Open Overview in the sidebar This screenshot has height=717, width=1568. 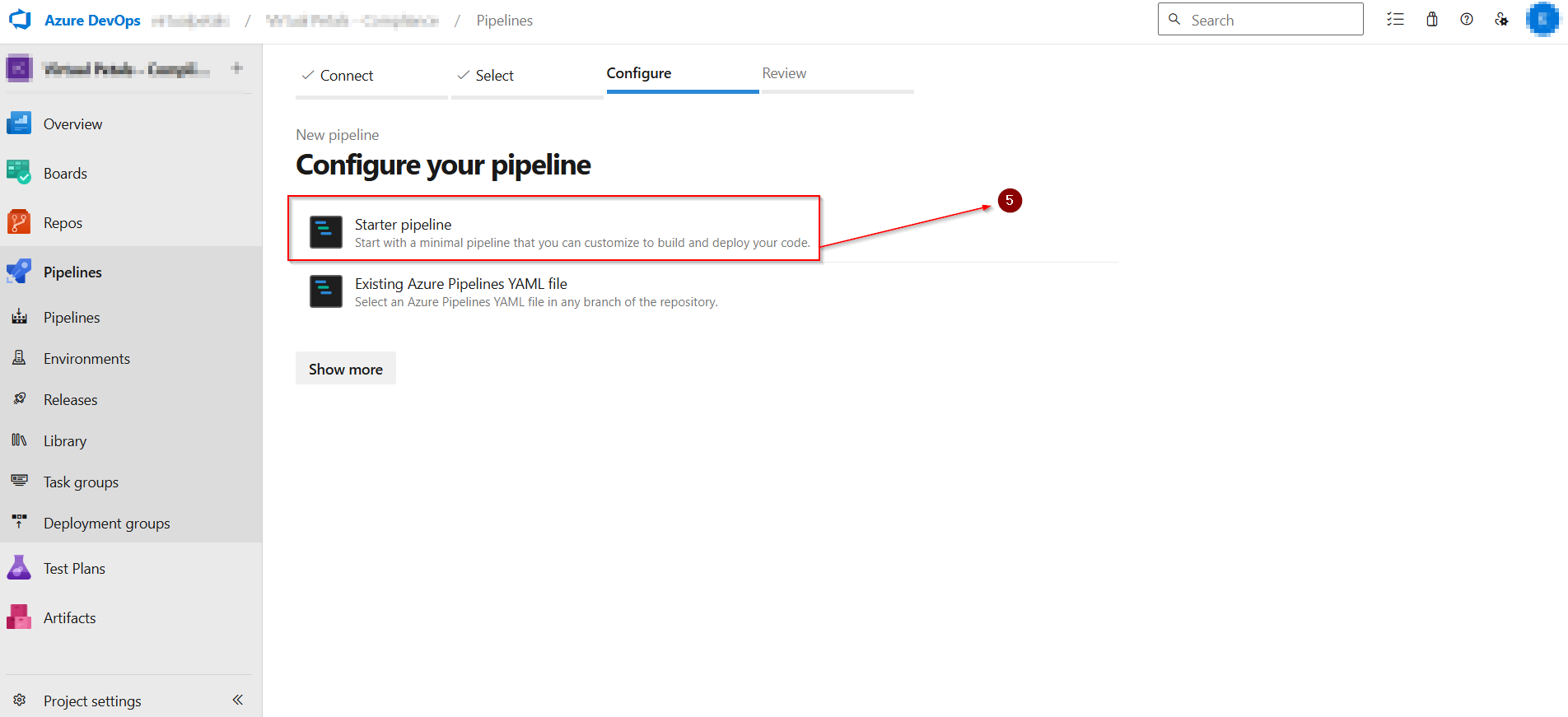131,124
